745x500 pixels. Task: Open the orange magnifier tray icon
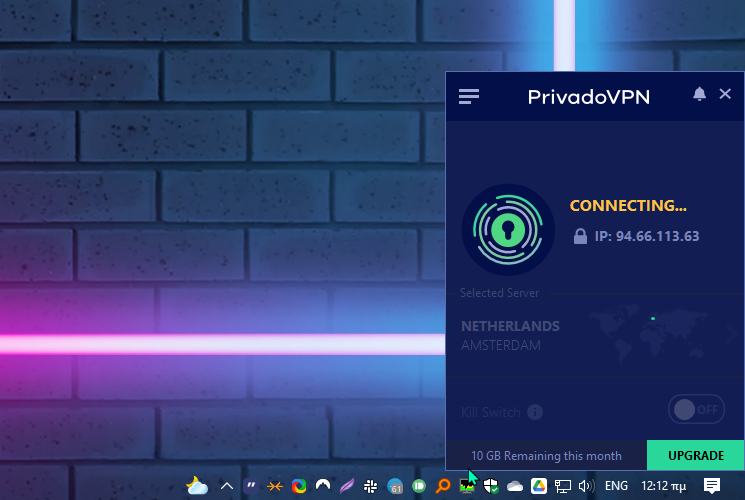(x=443, y=486)
